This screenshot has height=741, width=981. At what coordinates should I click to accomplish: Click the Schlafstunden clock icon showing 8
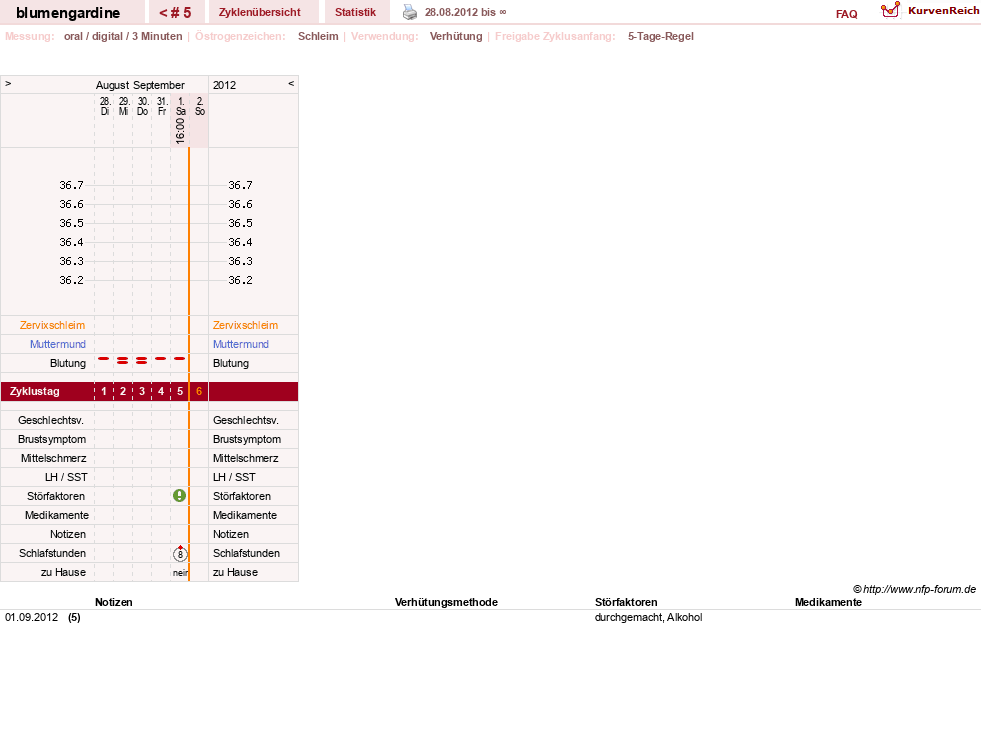[x=180, y=553]
